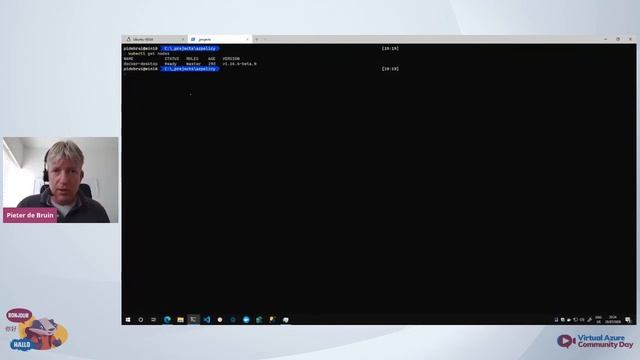Open Task View on the taskbar

153,320
